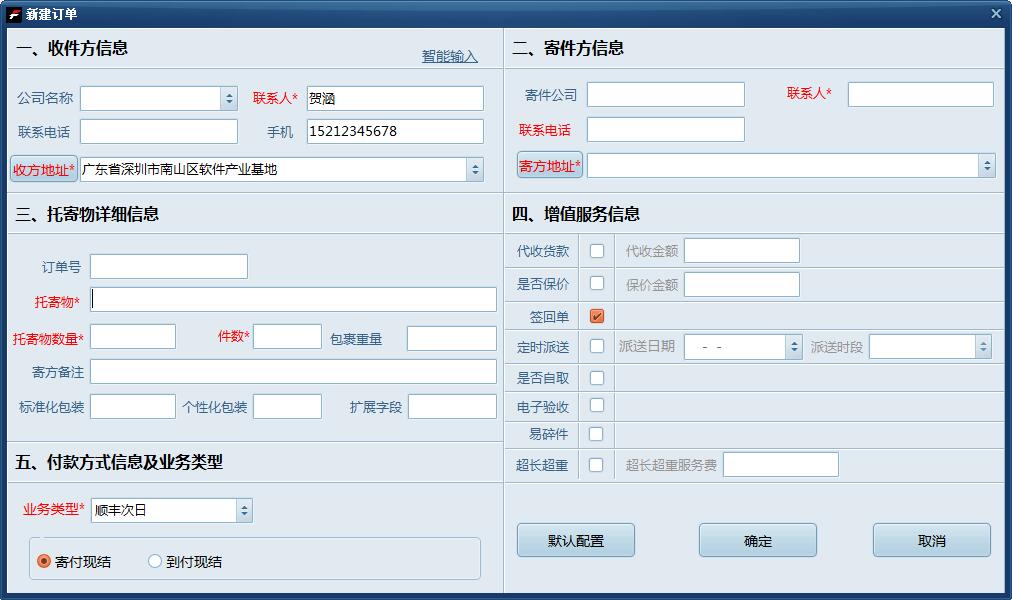Enable the 是否自取 self-pickup checkbox
This screenshot has width=1012, height=600.
pos(597,378)
